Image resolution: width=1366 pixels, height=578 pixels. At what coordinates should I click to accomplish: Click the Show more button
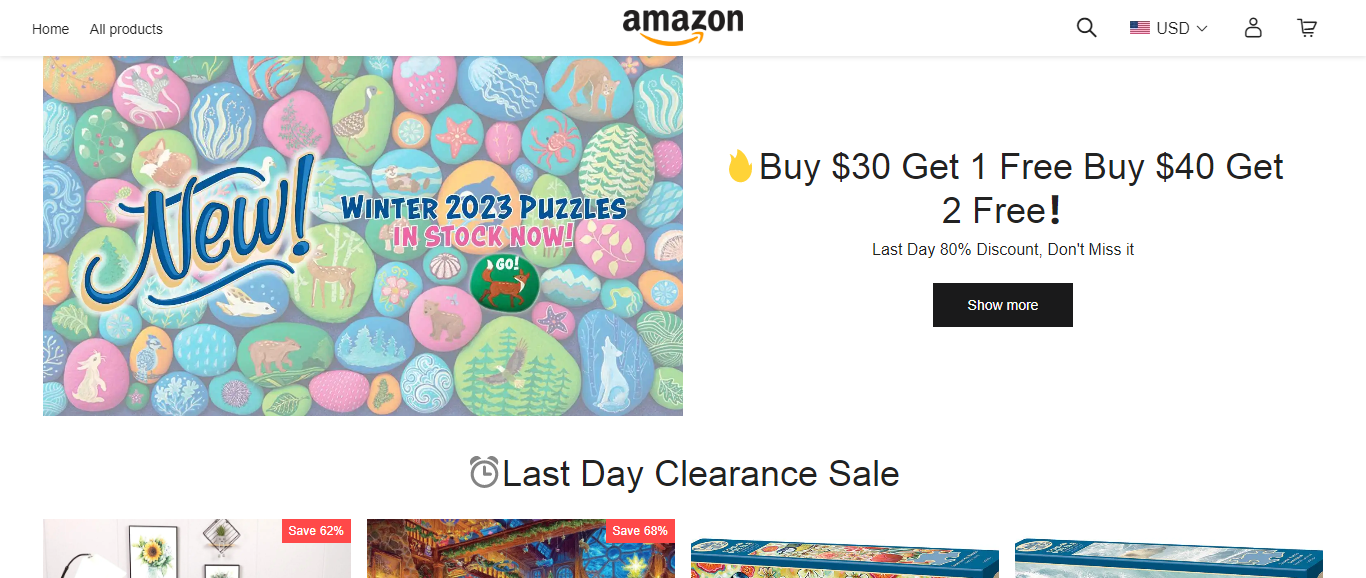(1002, 305)
